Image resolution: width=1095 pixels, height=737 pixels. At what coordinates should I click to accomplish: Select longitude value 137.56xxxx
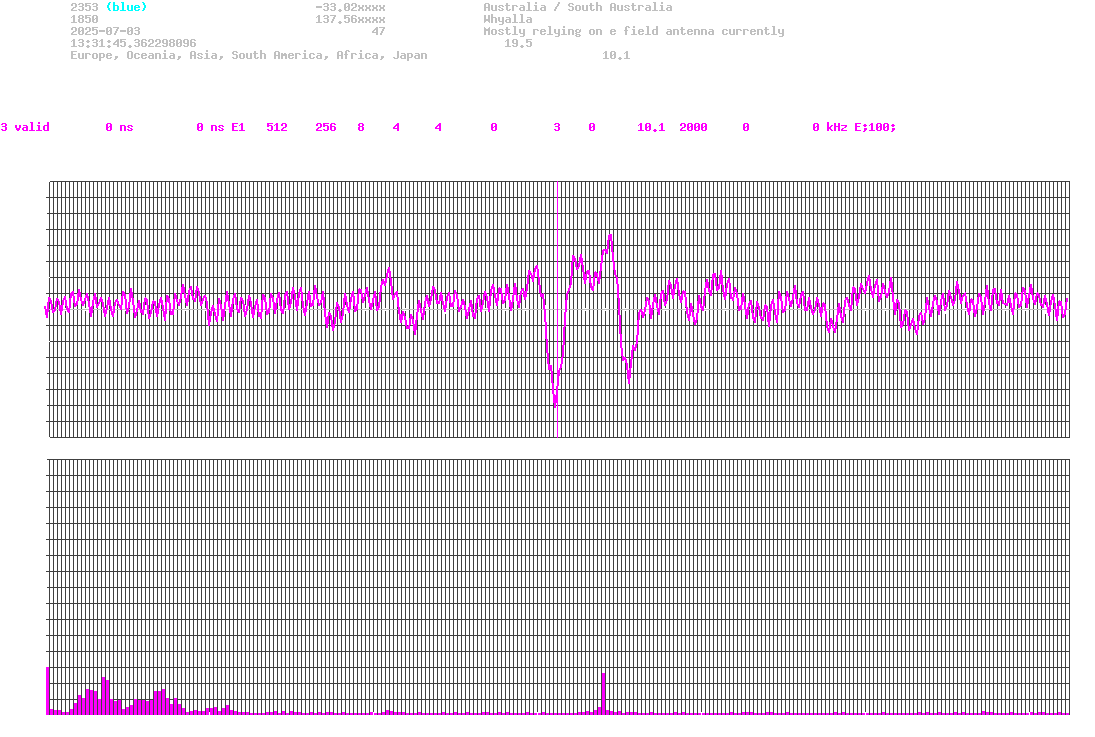click(x=350, y=19)
